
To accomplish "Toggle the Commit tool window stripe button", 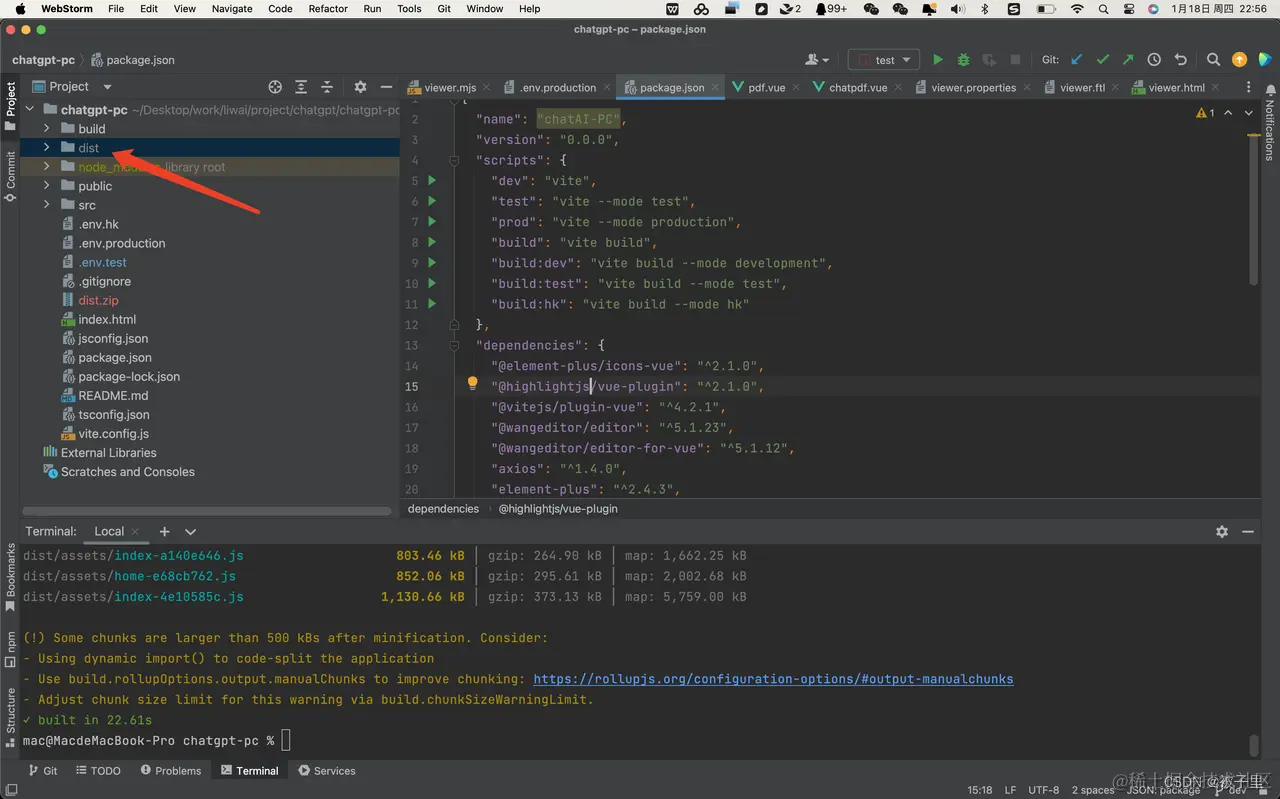I will coord(10,176).
